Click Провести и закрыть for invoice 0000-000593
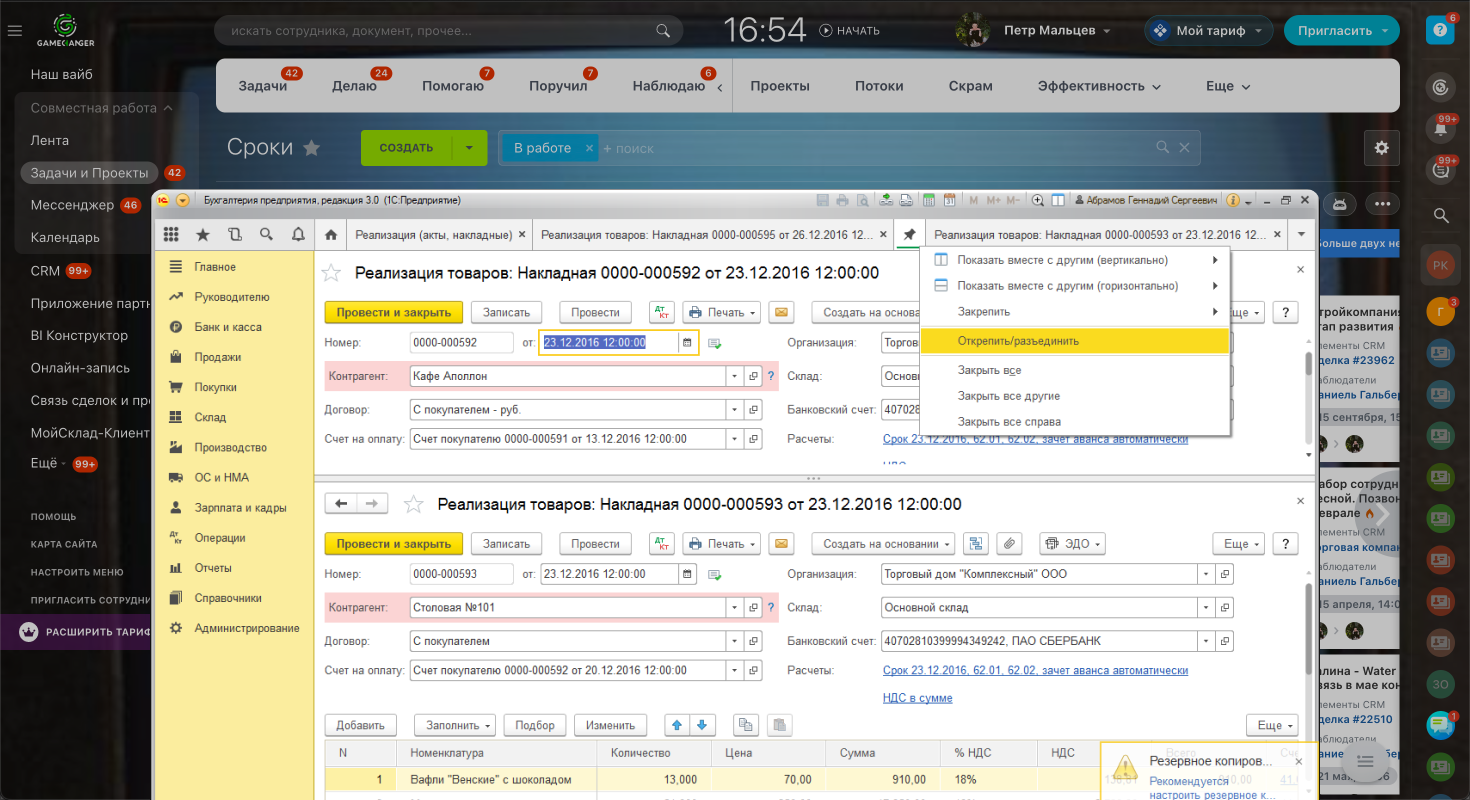 pyautogui.click(x=394, y=544)
